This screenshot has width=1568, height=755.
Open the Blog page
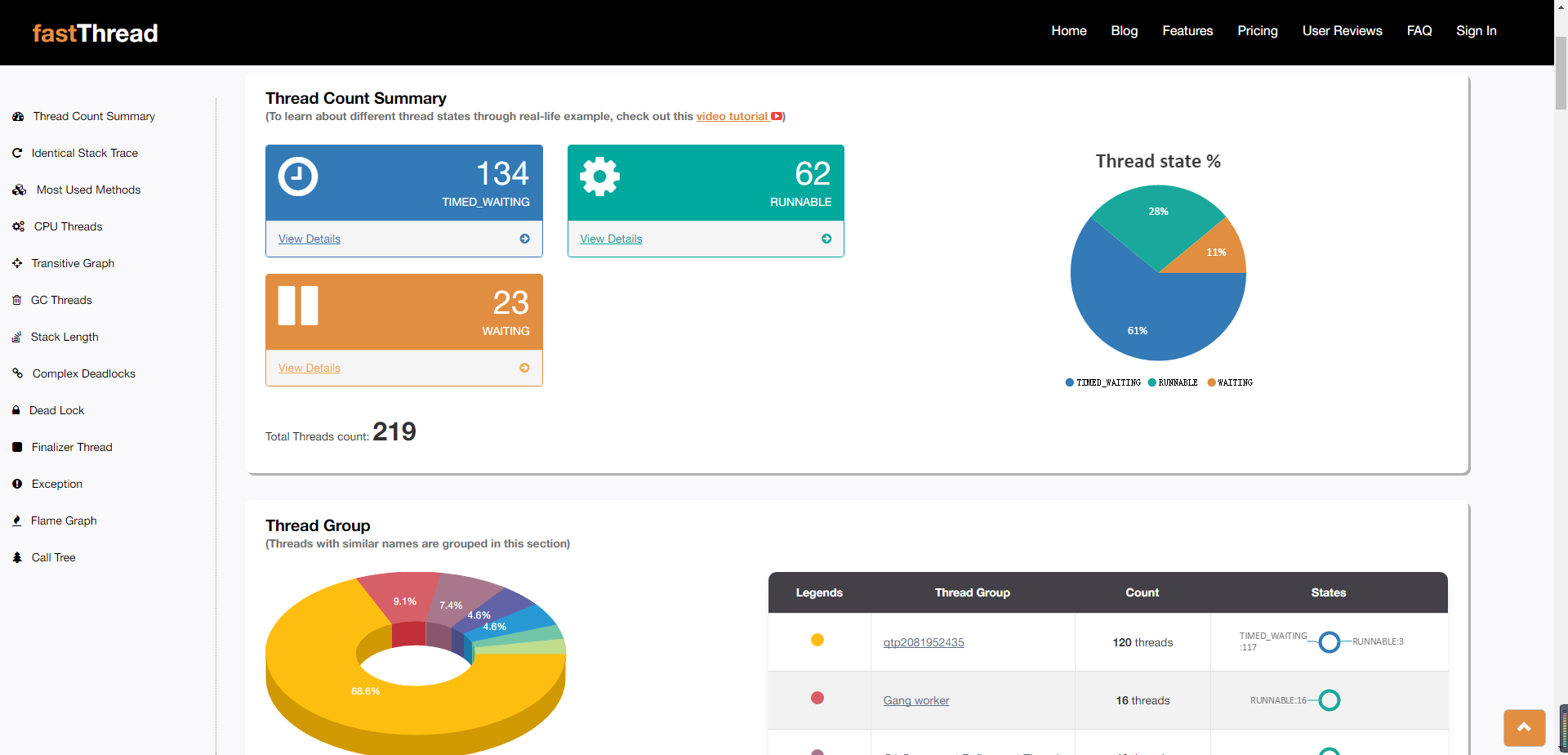pyautogui.click(x=1125, y=31)
